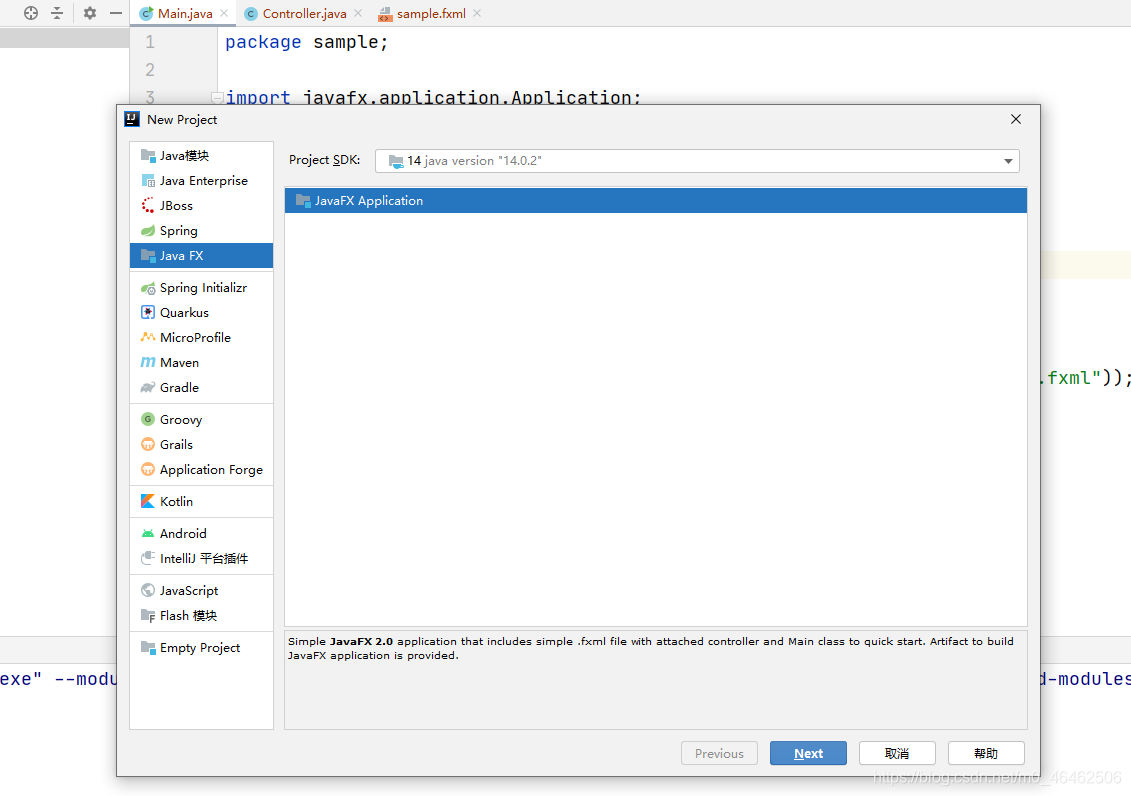Select the Spring project type icon

coord(148,231)
